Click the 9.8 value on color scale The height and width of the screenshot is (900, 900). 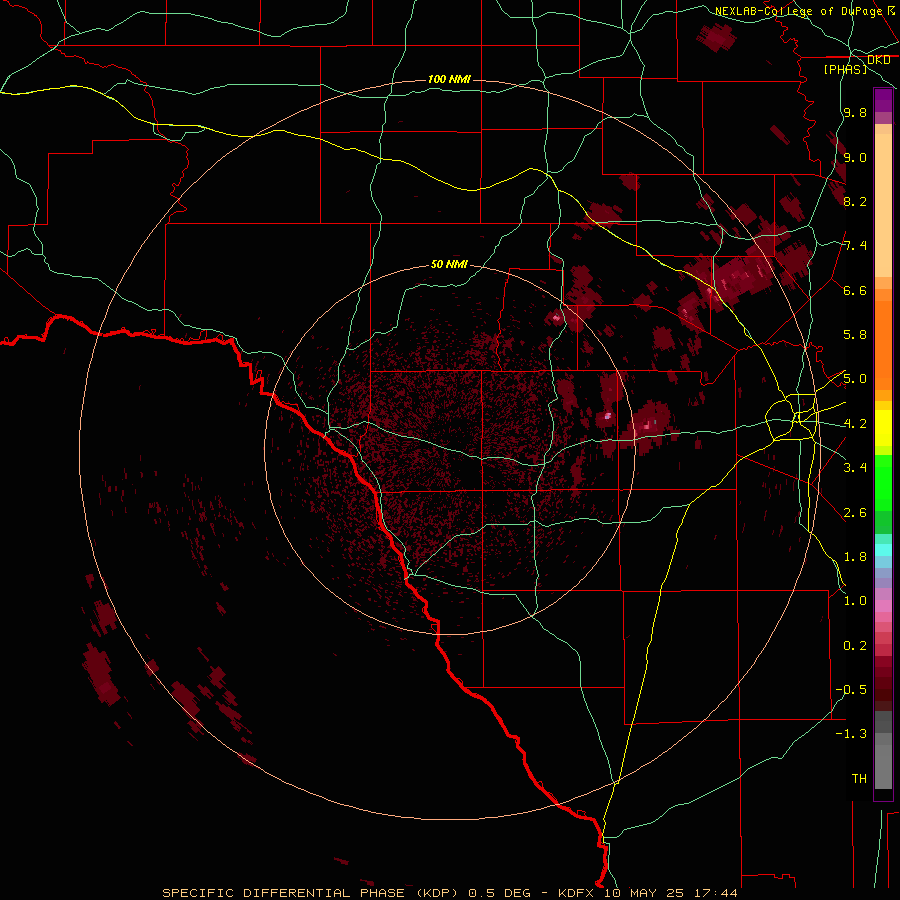click(x=855, y=112)
